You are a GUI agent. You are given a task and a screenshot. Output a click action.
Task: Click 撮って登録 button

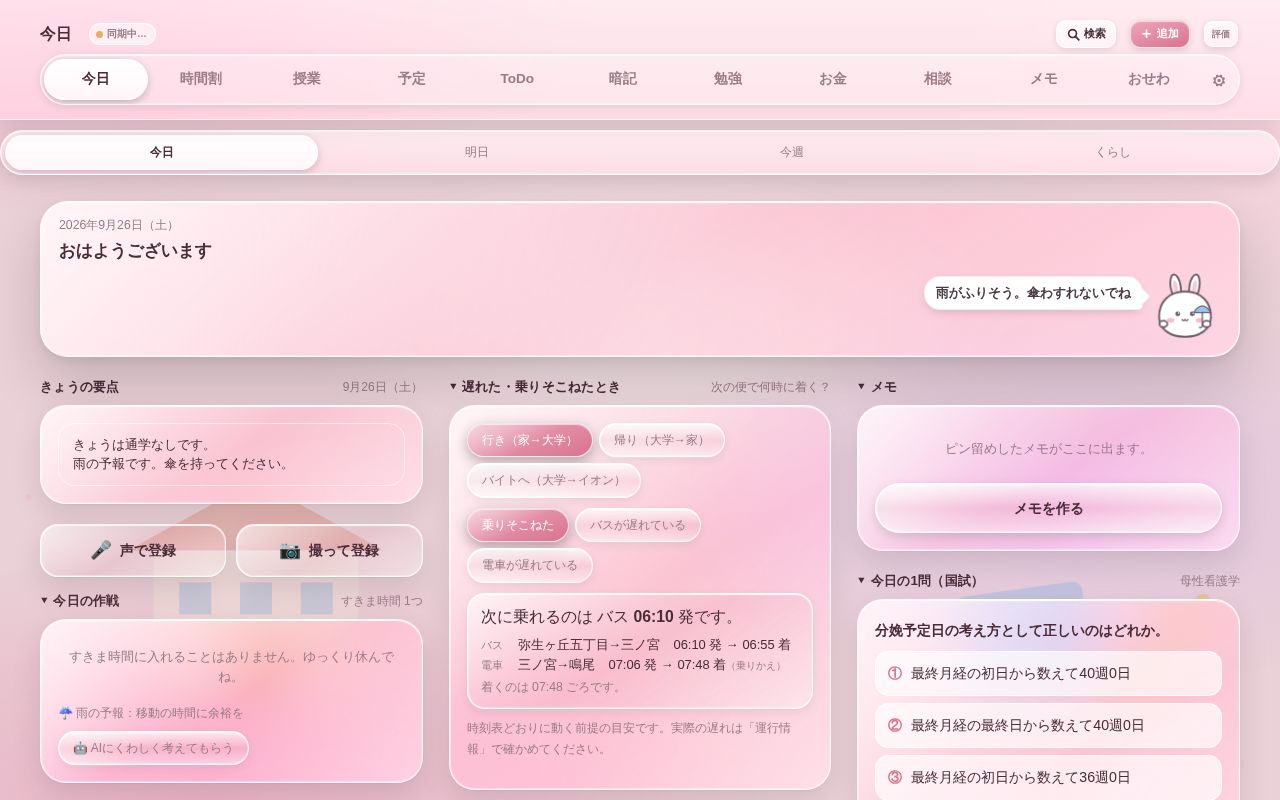(329, 550)
